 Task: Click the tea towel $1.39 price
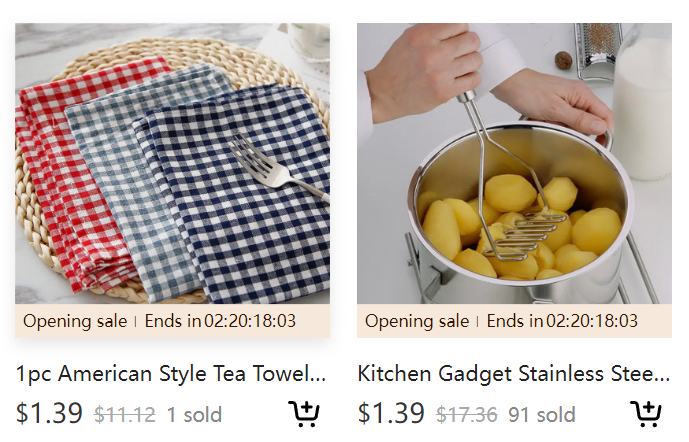click(x=49, y=413)
